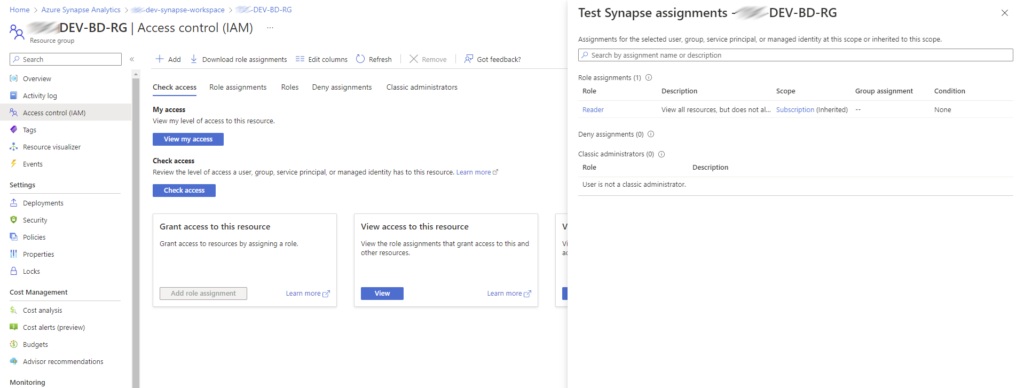Click info icon next to Deny assignments (0)
Viewport: 1024px width, 388px height.
(650, 134)
